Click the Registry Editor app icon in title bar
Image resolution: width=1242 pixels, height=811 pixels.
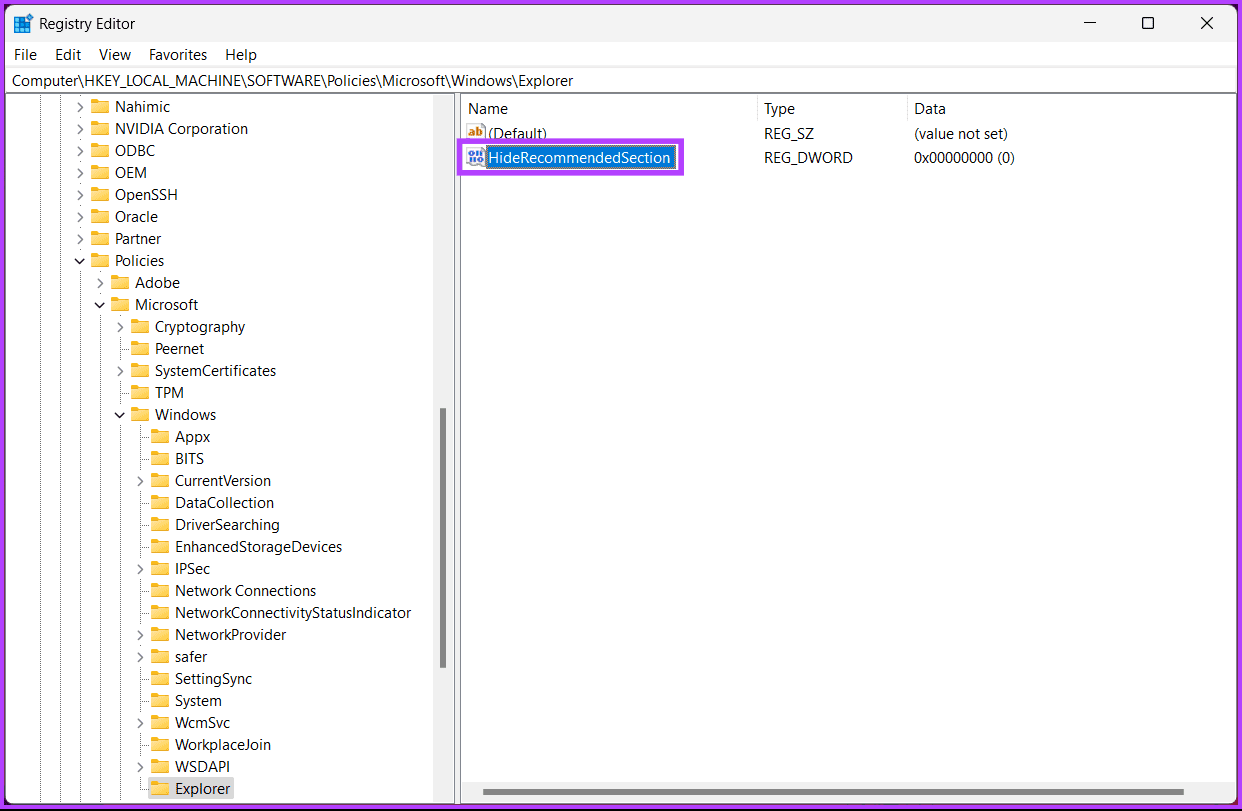pos(22,24)
